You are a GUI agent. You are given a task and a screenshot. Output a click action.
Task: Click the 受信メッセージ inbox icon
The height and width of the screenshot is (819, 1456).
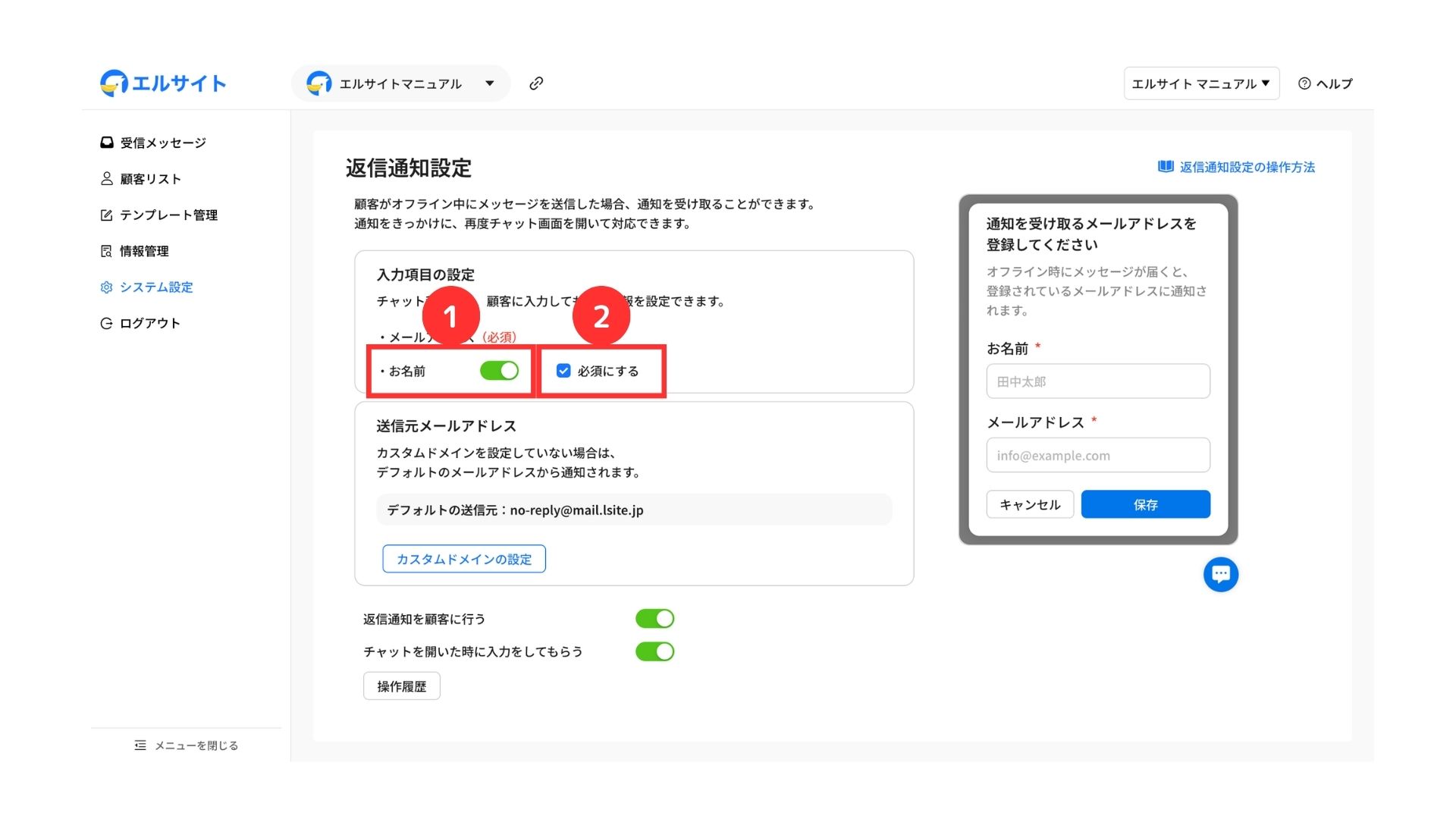[107, 143]
